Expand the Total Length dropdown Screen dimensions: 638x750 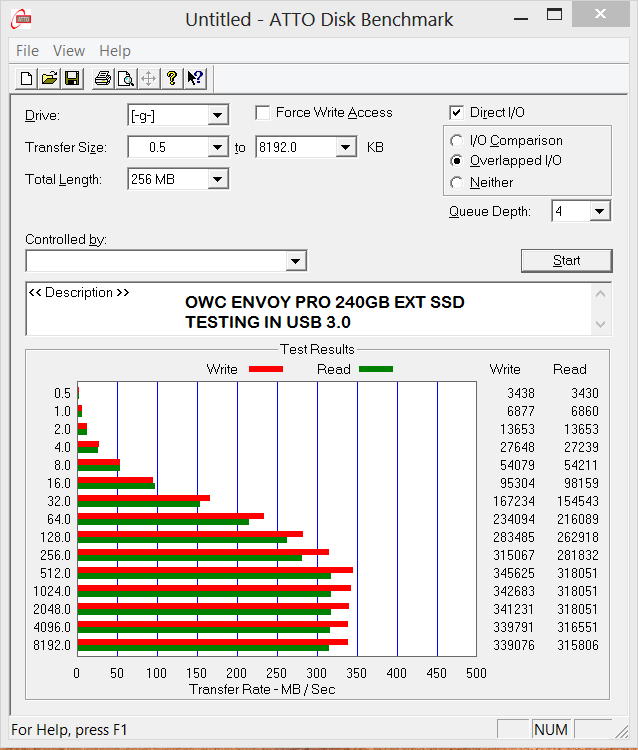tap(217, 180)
